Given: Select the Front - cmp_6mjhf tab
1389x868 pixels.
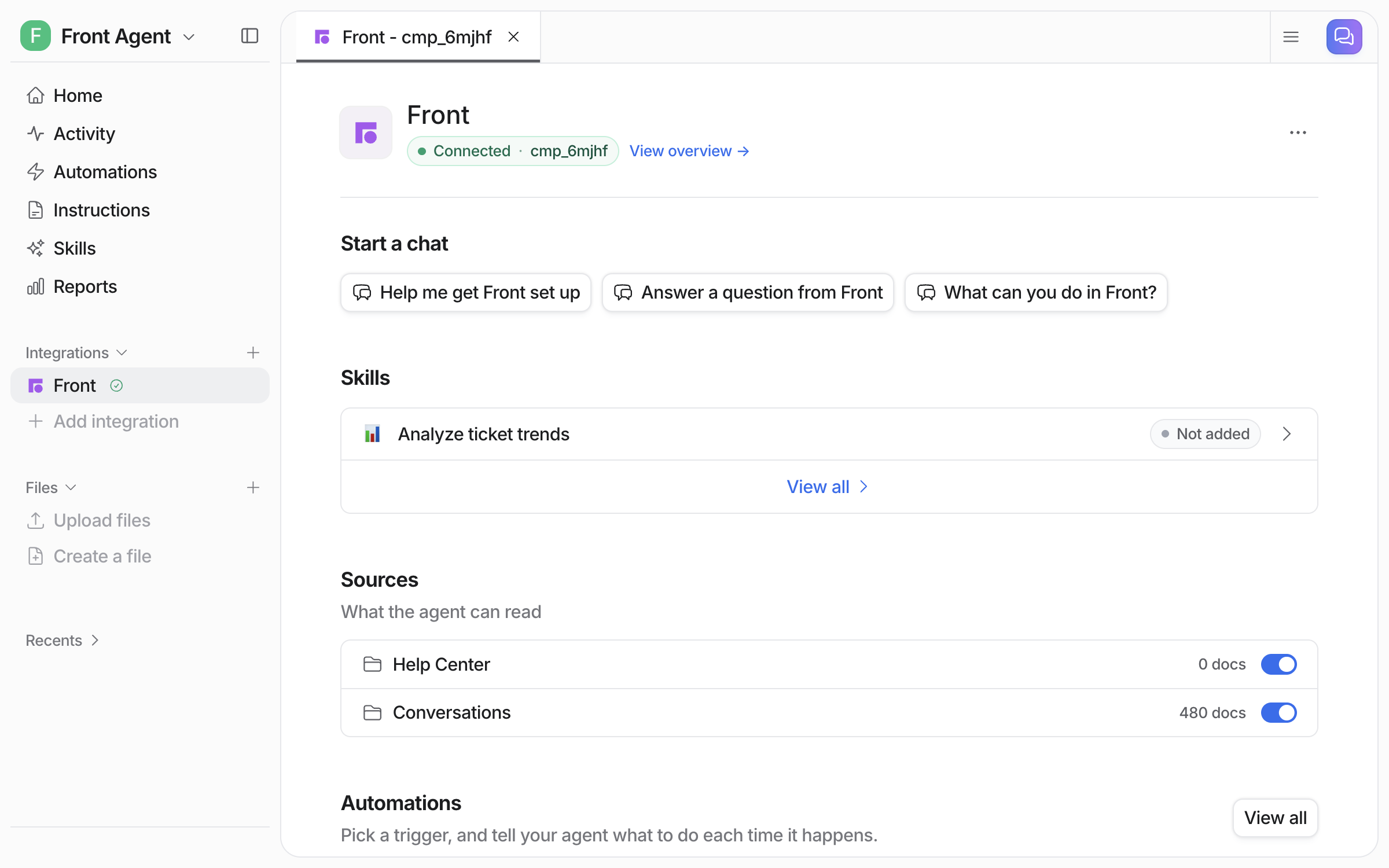Looking at the screenshot, I should click(x=418, y=37).
